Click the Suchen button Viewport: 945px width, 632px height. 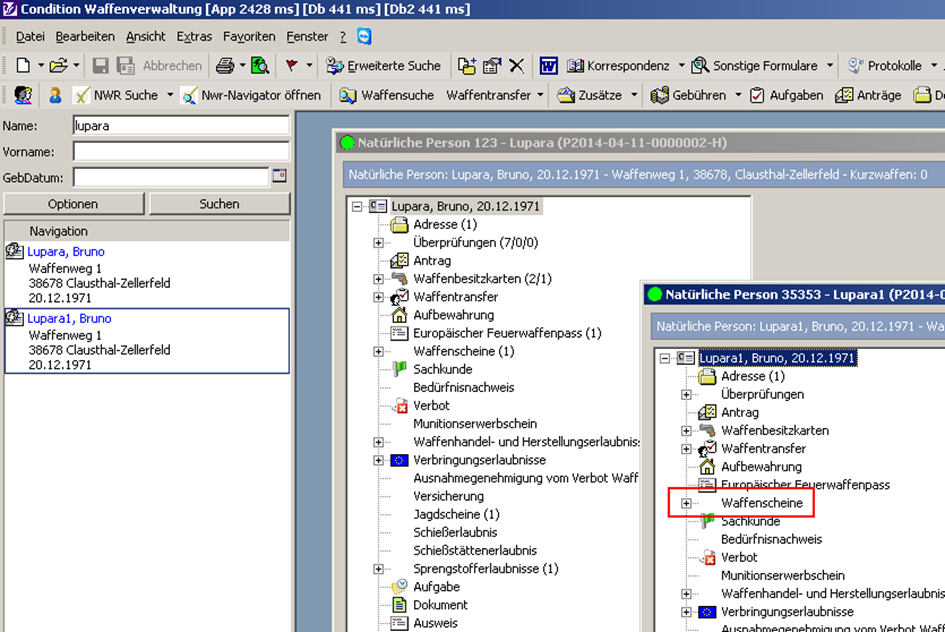coord(219,204)
